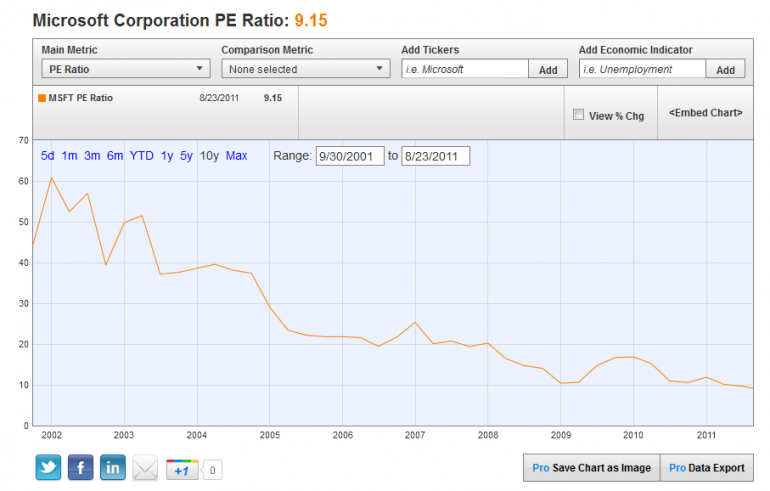Click Add button next to economic indicator field
770x491 pixels.
(725, 69)
